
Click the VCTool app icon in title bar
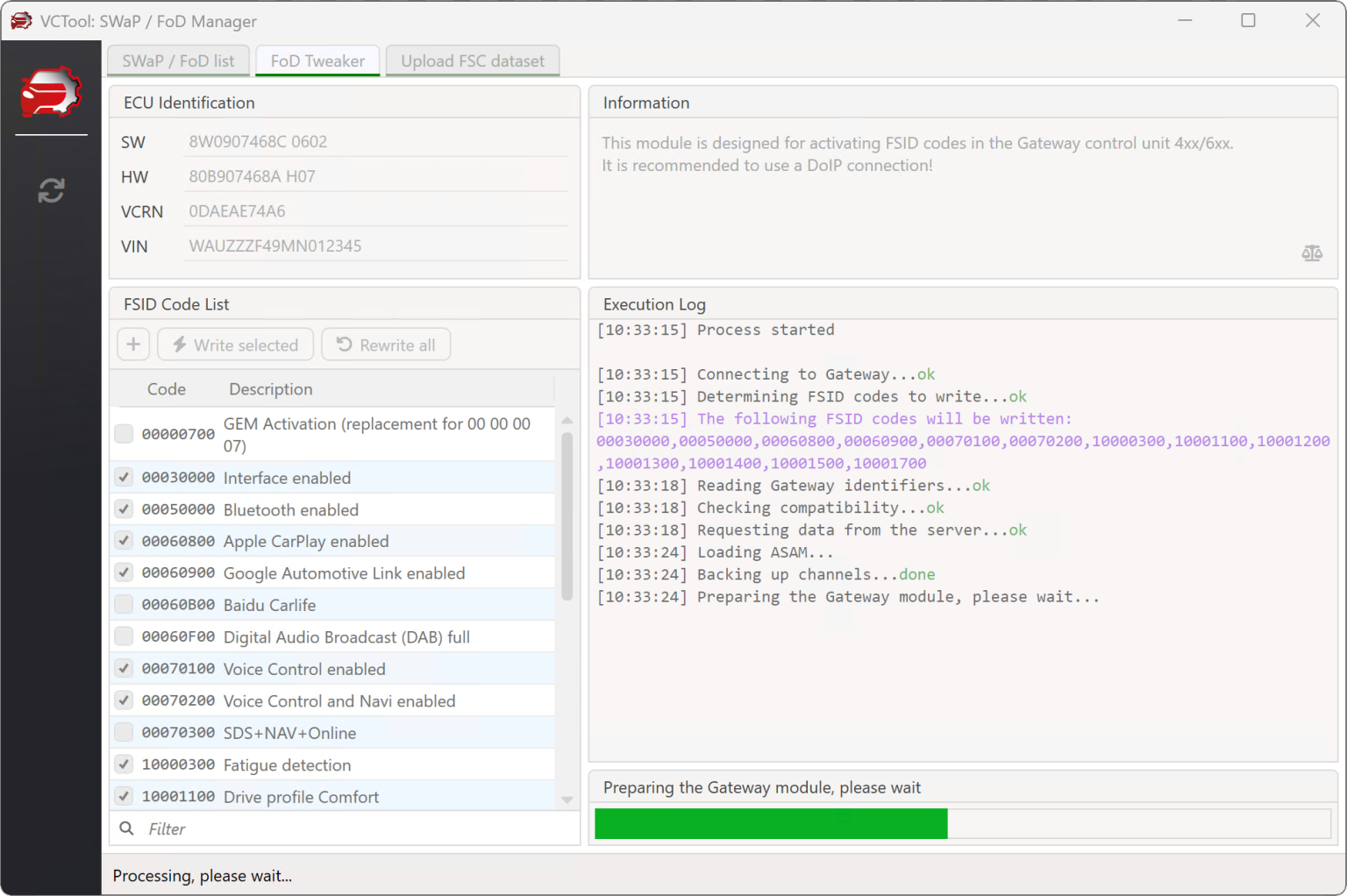coord(21,21)
